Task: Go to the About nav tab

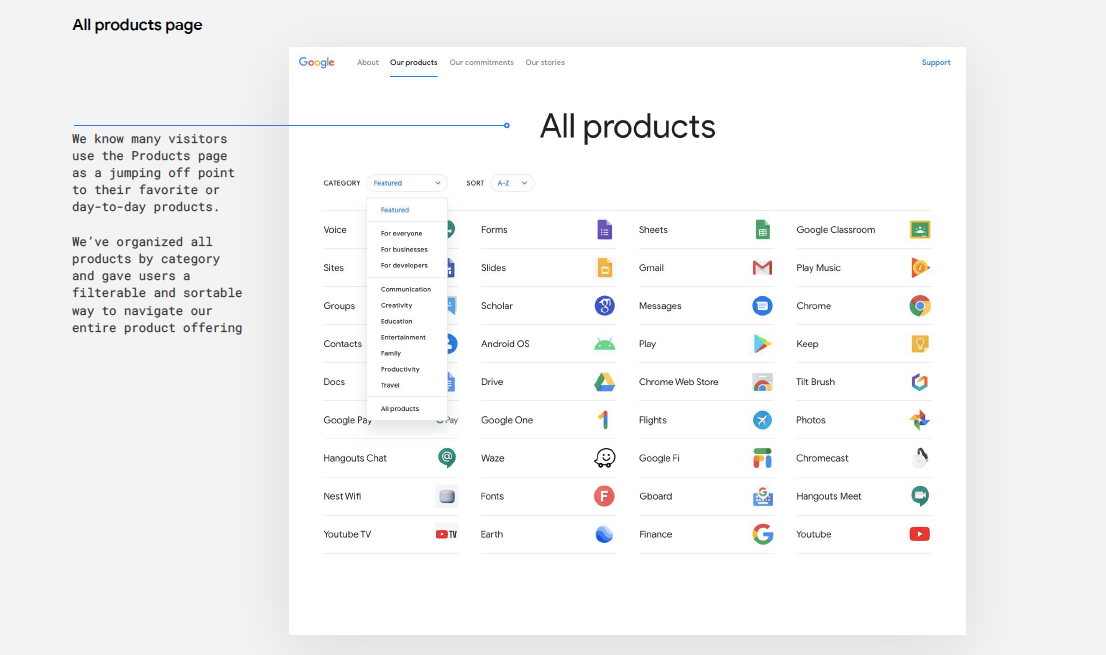Action: coord(367,63)
